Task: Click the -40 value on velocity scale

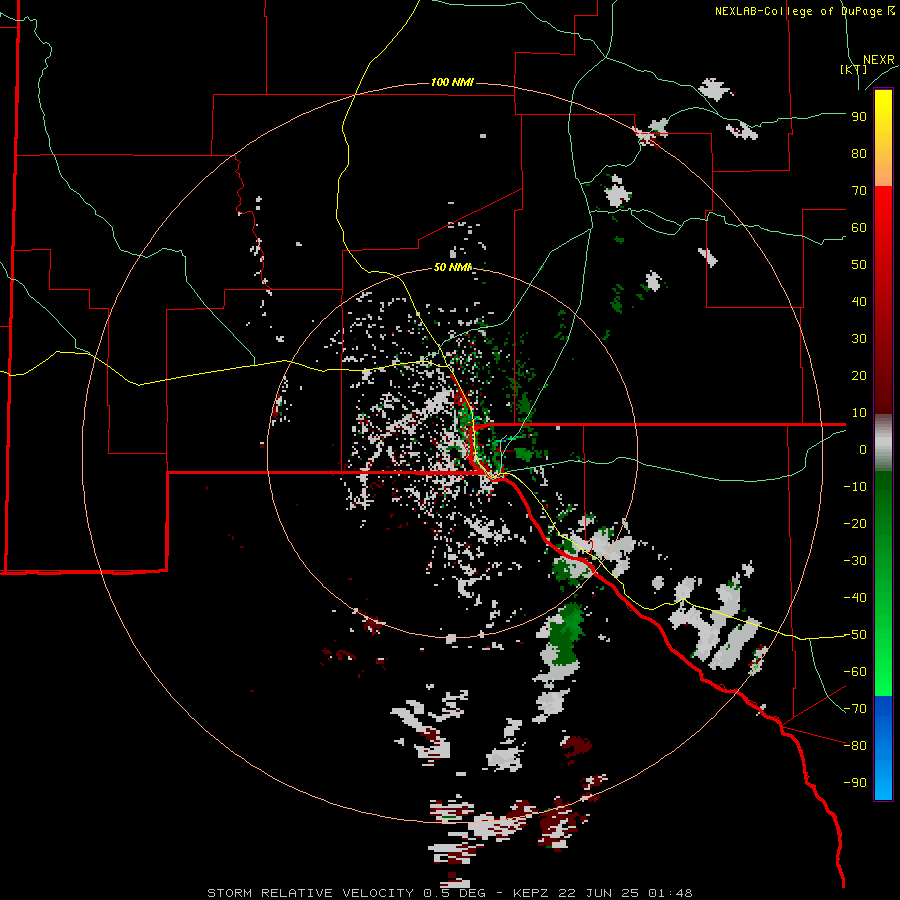Action: tap(855, 598)
